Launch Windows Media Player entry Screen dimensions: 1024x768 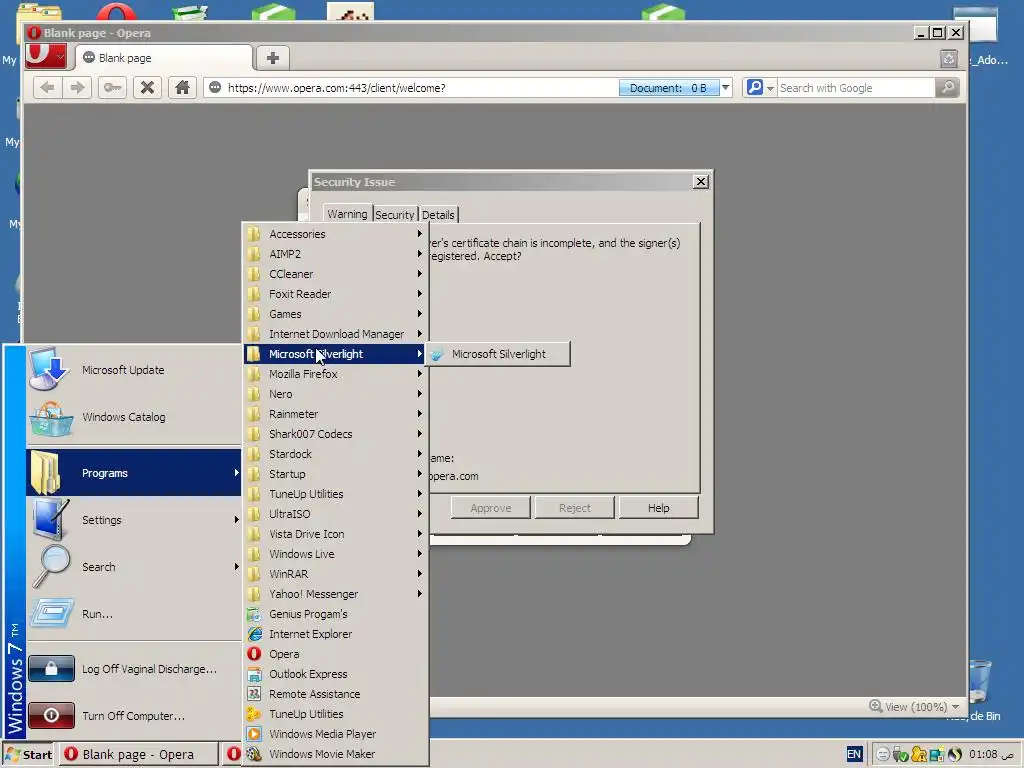tap(336, 734)
